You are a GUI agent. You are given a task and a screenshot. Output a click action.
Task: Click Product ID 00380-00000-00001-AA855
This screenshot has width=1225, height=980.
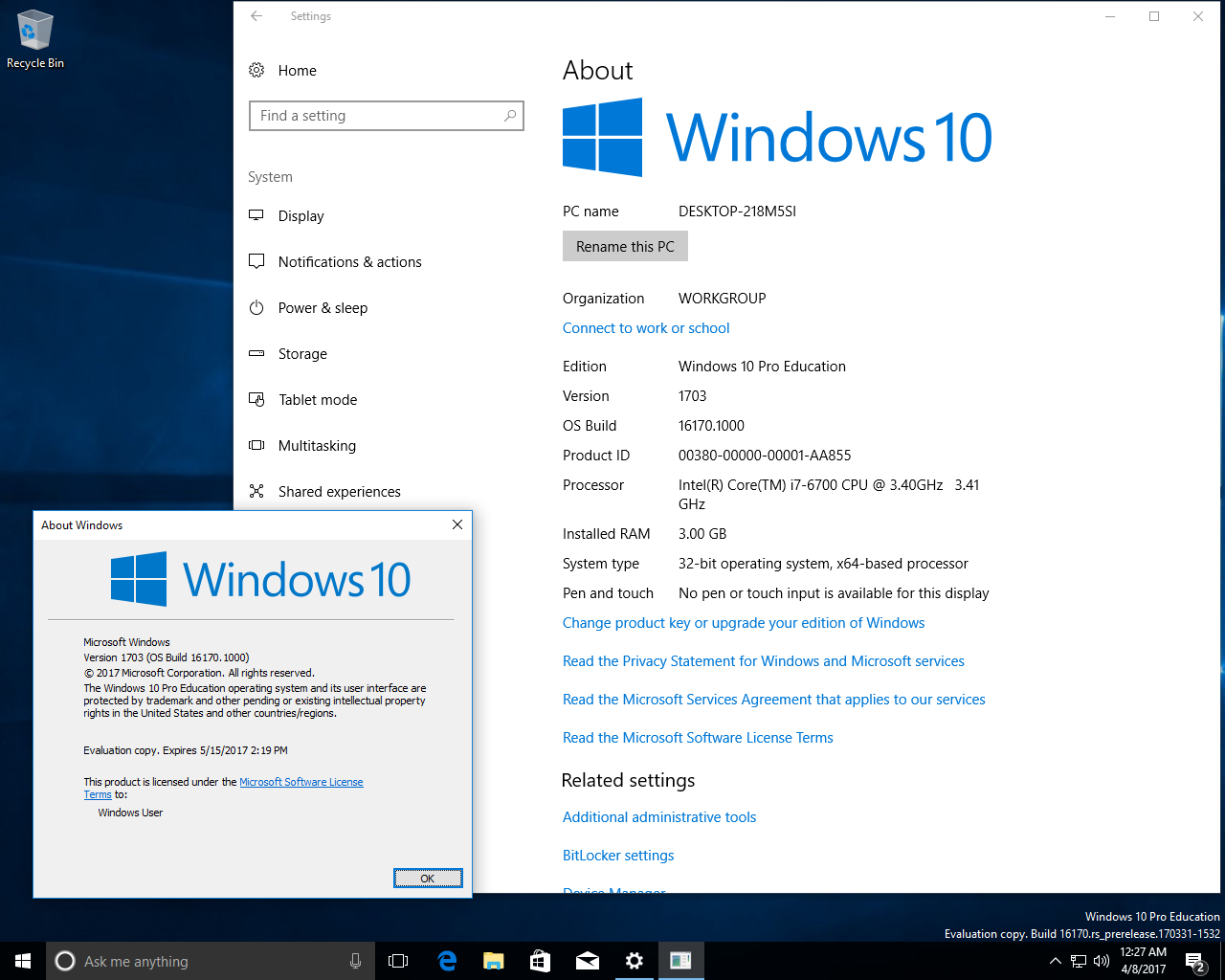(765, 456)
